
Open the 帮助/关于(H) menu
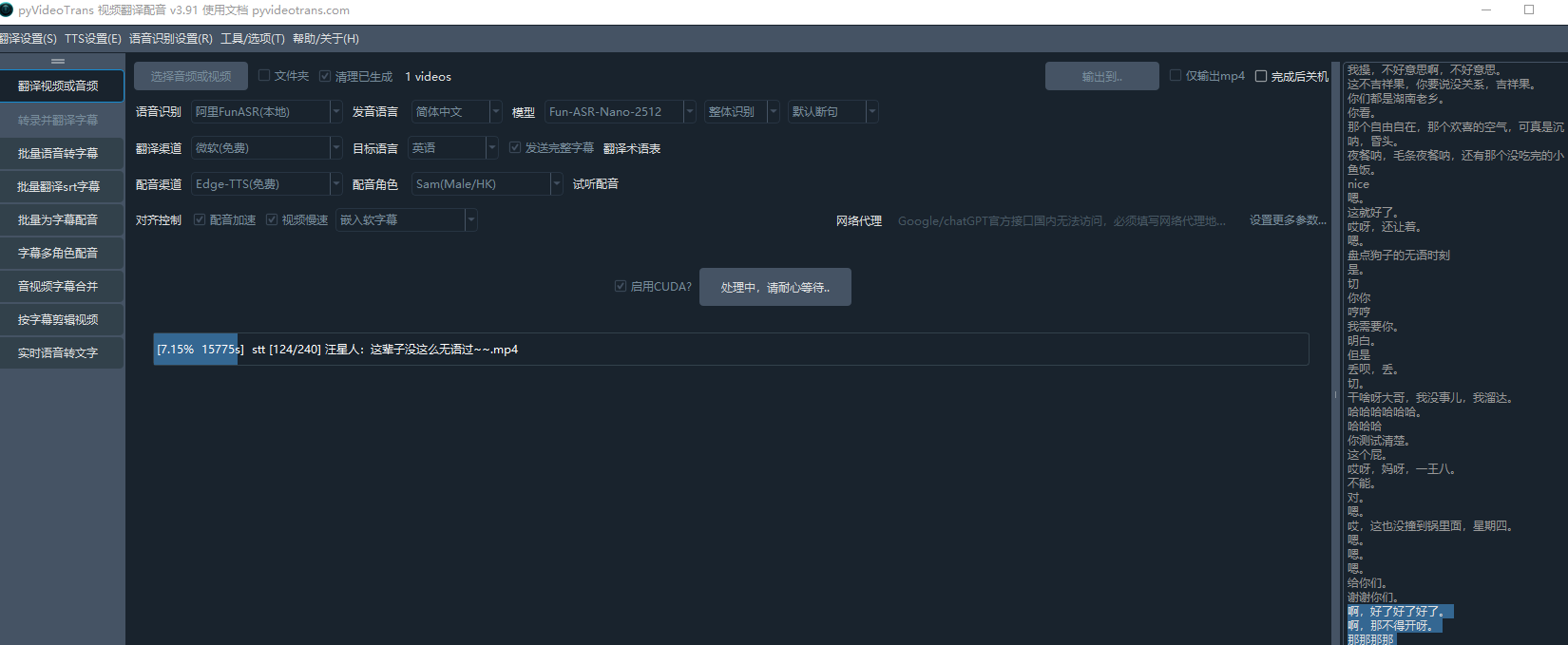(326, 39)
